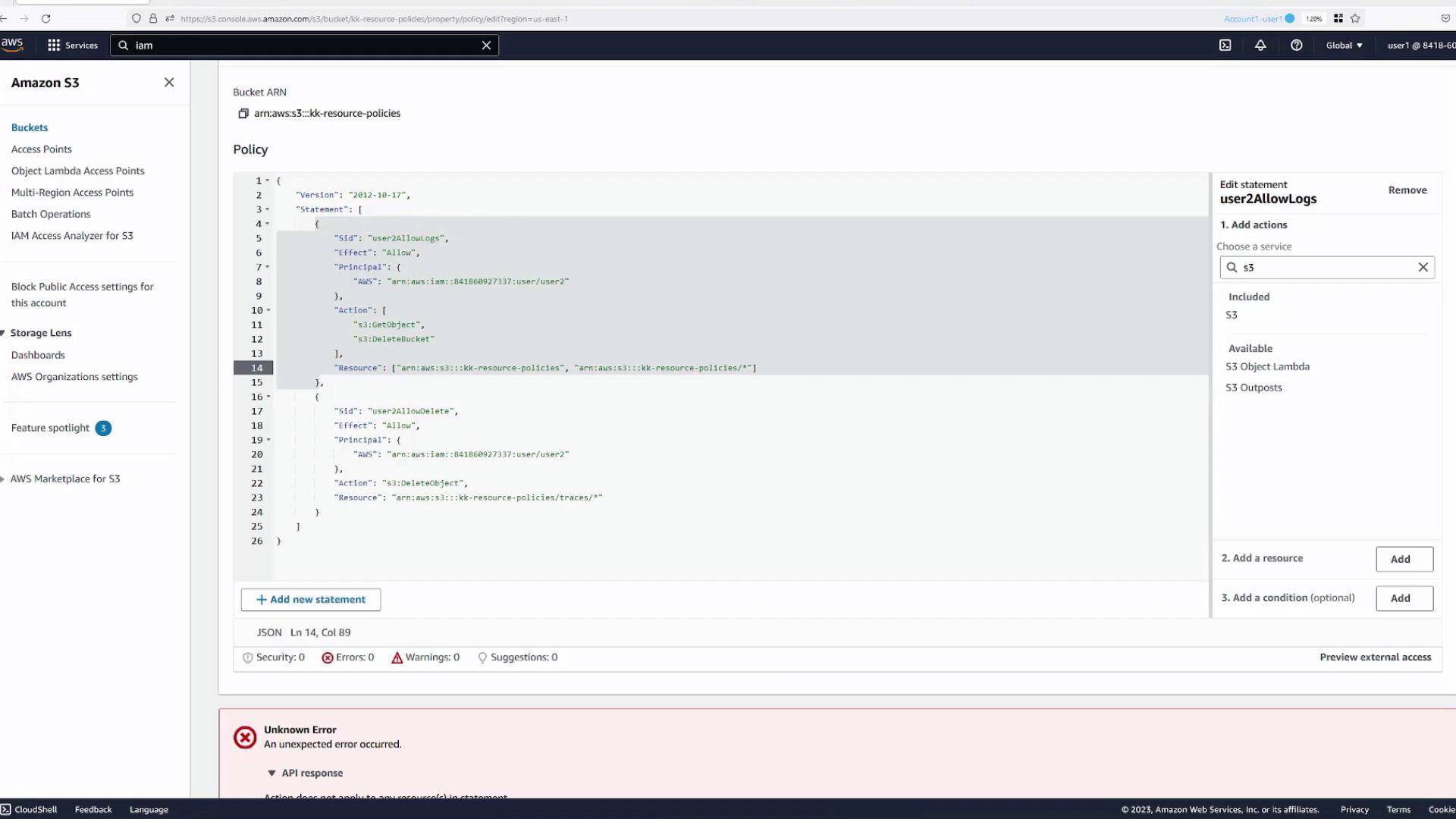Close the Amazon S3 side panel

[x=169, y=83]
